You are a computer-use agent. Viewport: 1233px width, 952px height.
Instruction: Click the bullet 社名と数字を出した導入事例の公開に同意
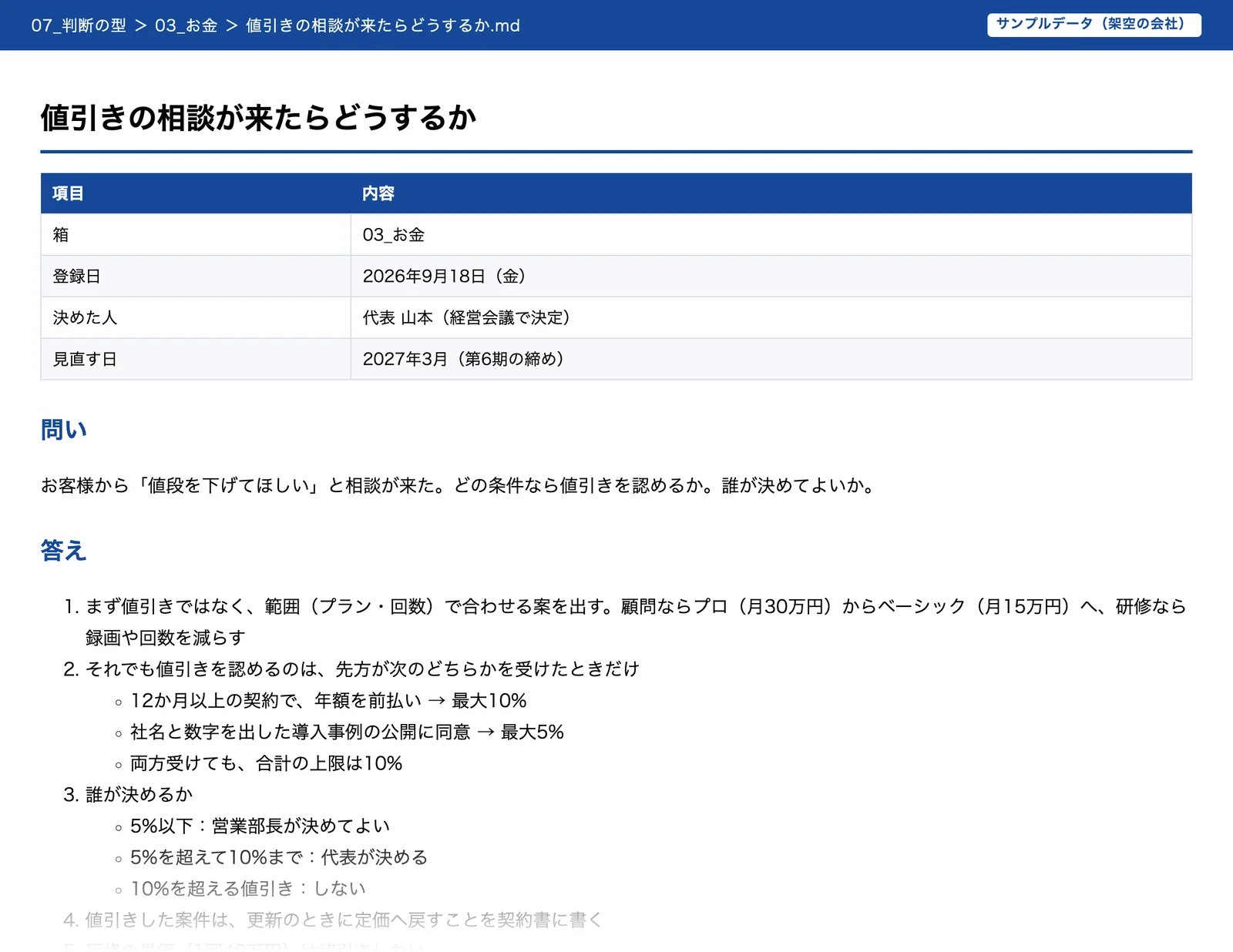pyautogui.click(x=347, y=732)
